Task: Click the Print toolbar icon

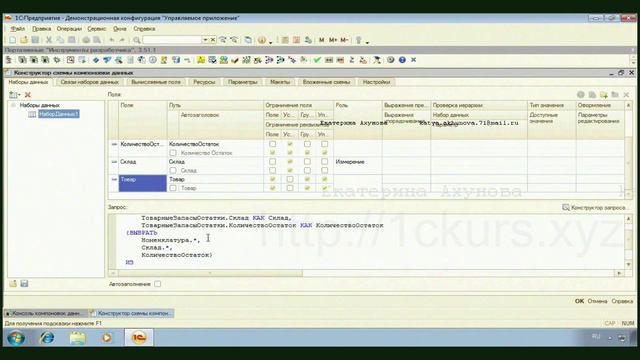Action: [x=86, y=40]
